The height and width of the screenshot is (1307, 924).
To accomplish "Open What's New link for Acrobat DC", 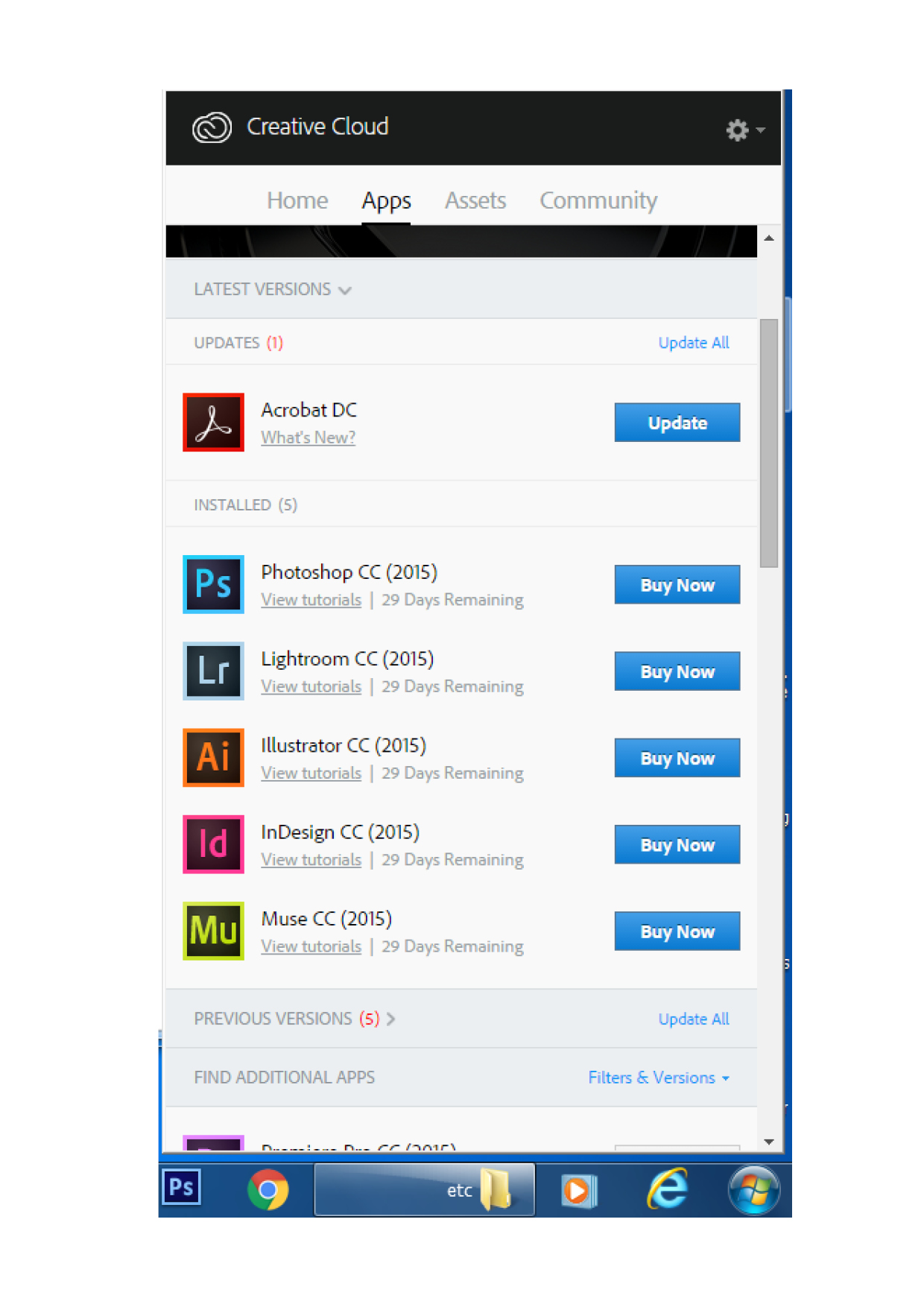I will point(308,437).
